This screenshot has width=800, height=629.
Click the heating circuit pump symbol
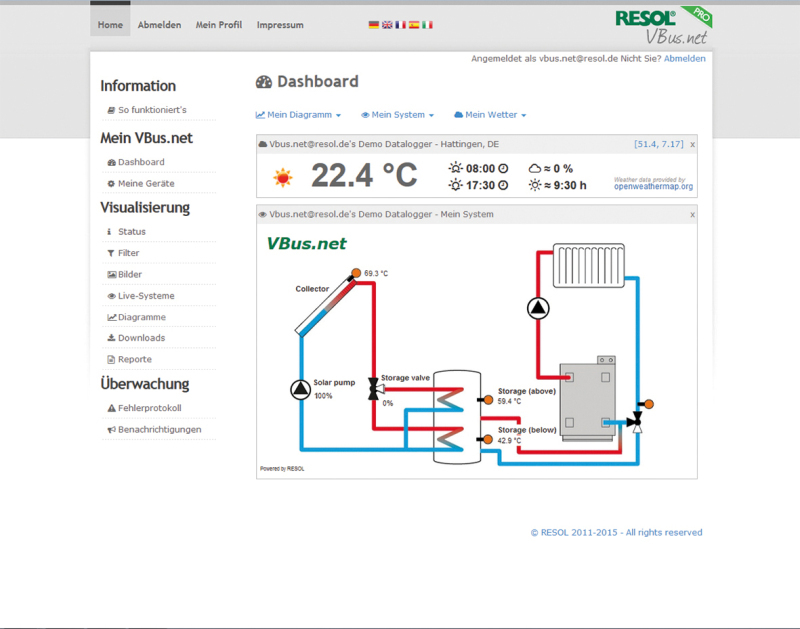(538, 308)
